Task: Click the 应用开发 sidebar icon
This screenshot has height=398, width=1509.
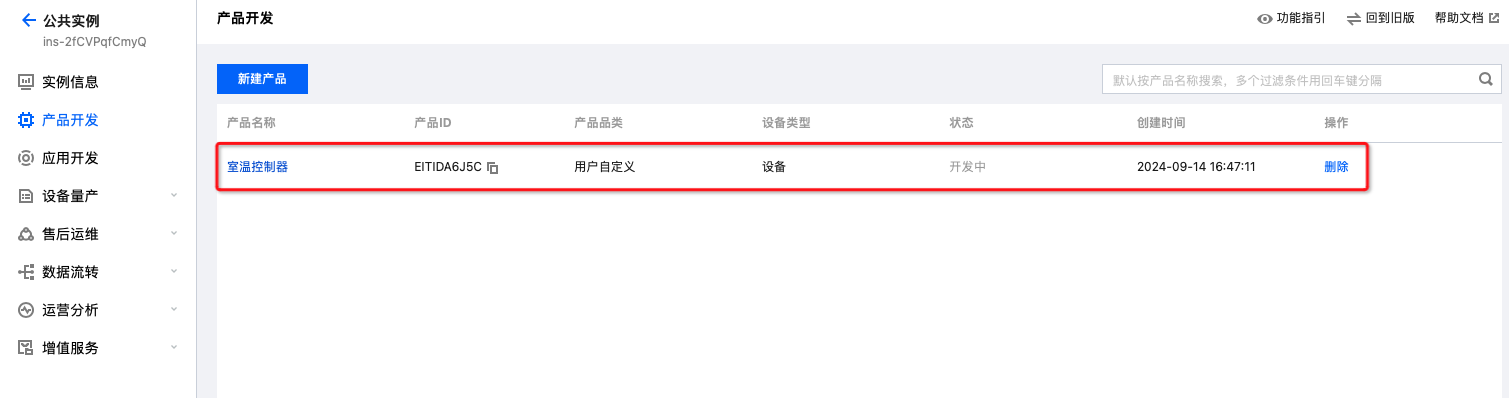Action: tap(26, 158)
